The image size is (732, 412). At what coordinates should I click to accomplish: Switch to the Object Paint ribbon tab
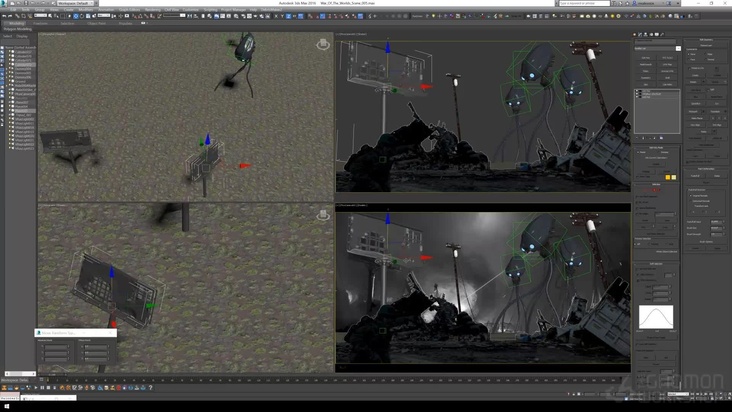pos(96,23)
